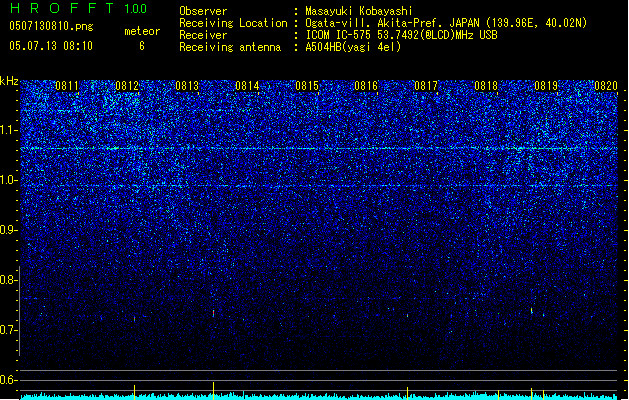The width and height of the screenshot is (629, 400).
Task: Select the file name 0507130810.png
Action: click(51, 26)
